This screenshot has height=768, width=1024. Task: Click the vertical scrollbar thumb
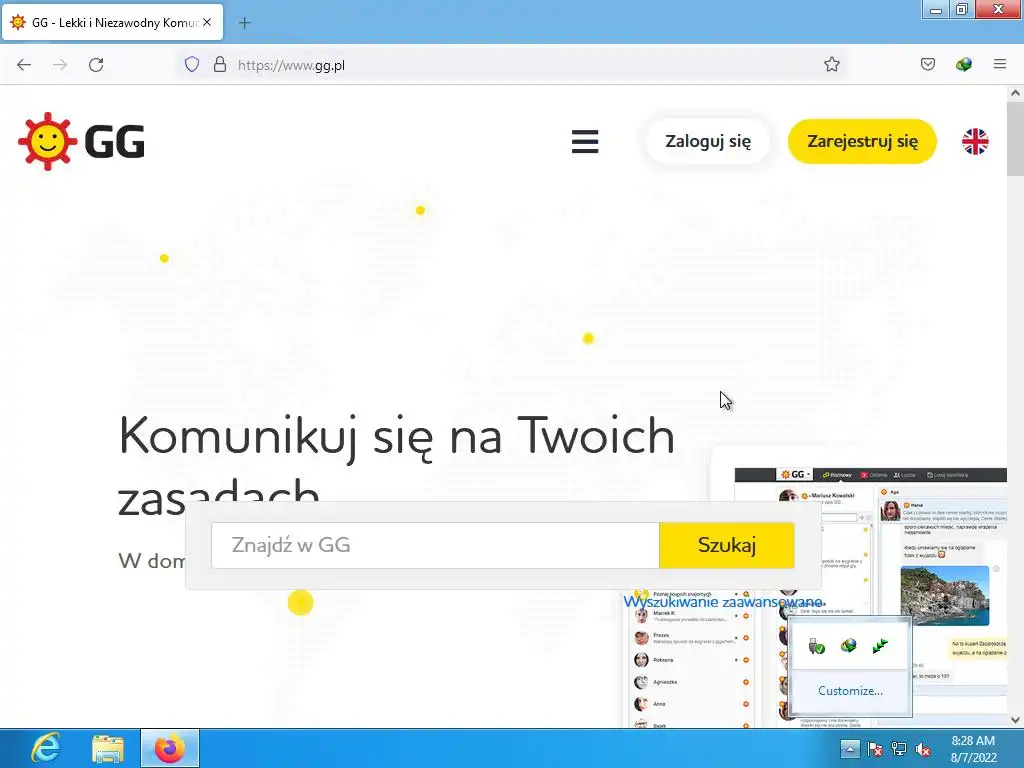pos(1016,138)
